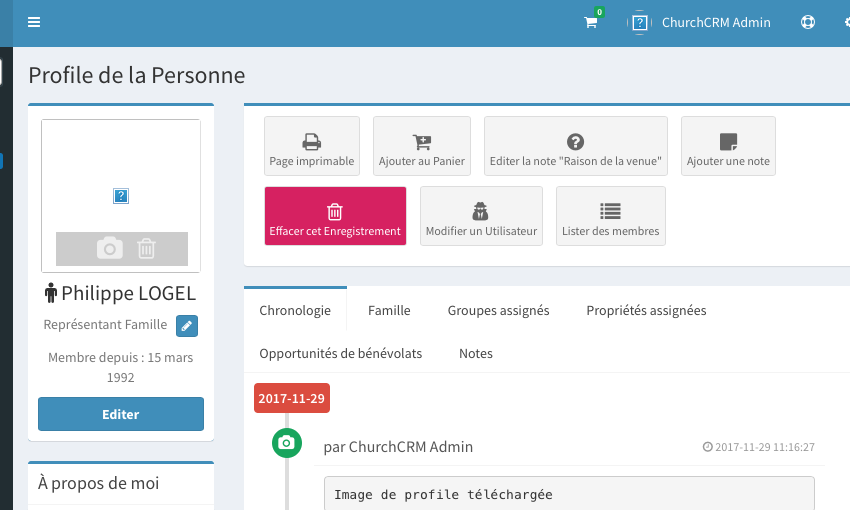Click the Membre depuis 15 mars 1992 text
The height and width of the screenshot is (510, 850).
[121, 367]
